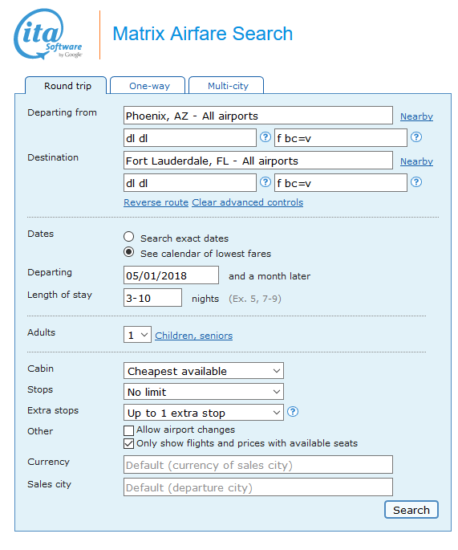Click the Reverse route link
458x550 pixels.
pyautogui.click(x=156, y=202)
